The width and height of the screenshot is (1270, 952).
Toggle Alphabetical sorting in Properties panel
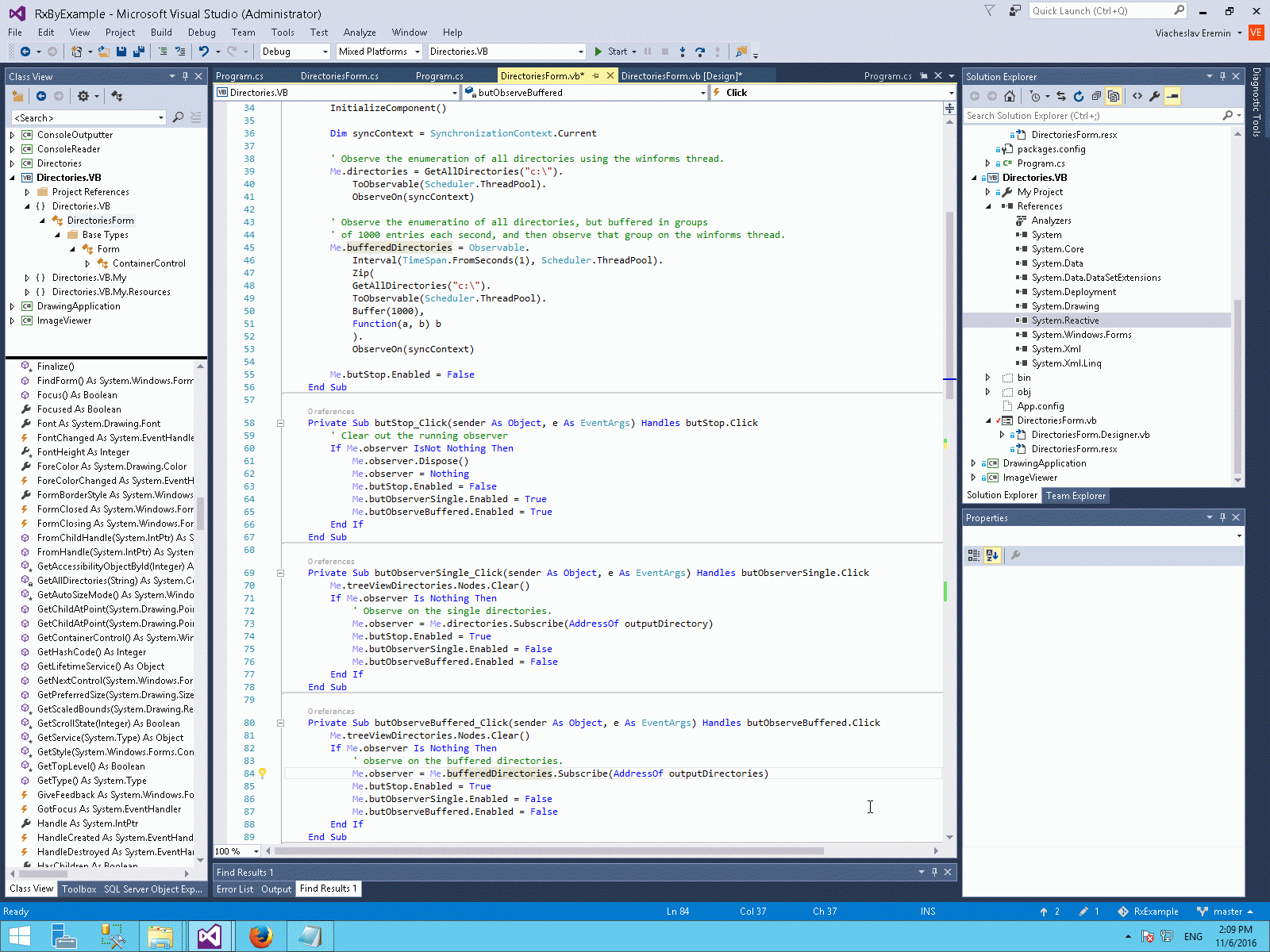click(x=992, y=556)
